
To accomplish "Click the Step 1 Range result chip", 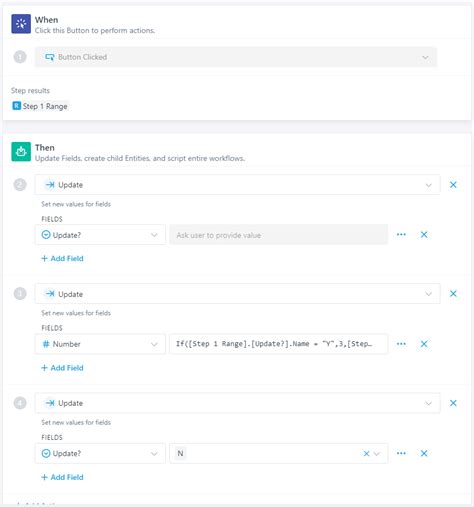I will click(40, 106).
